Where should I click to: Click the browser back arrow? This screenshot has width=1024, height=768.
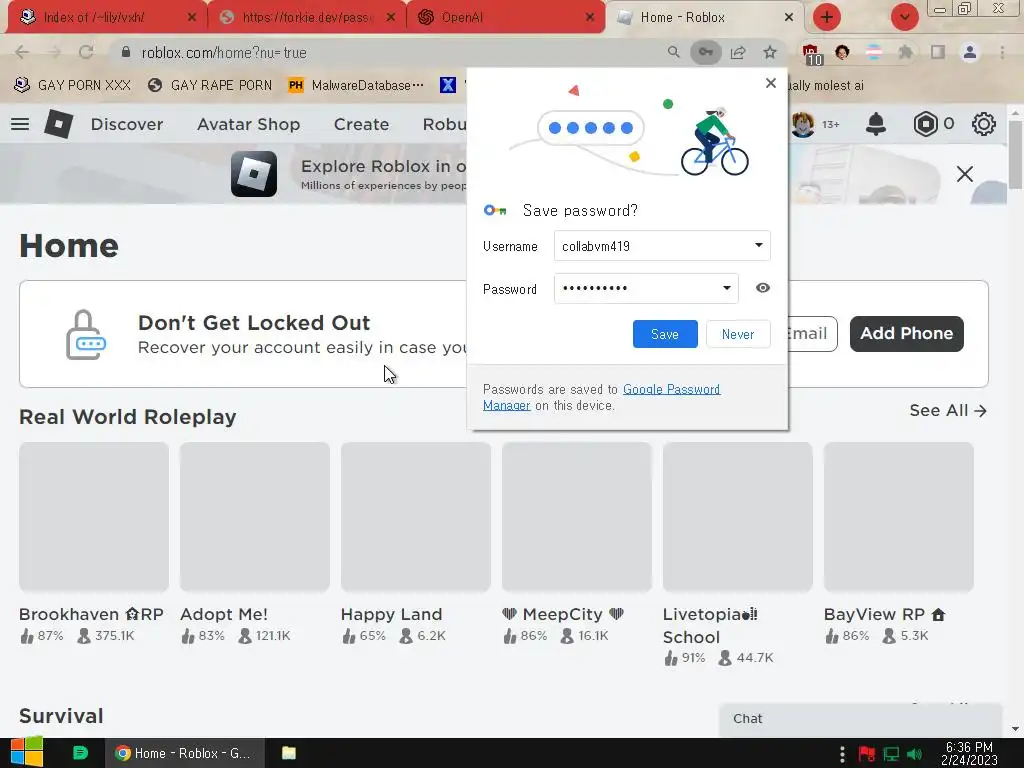coord(22,52)
